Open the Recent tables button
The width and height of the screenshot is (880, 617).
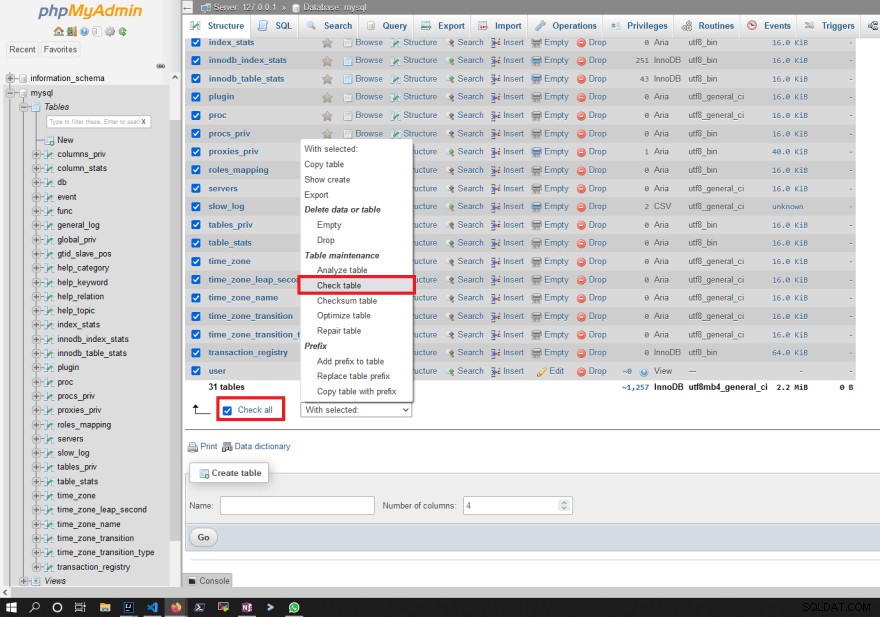[22, 49]
